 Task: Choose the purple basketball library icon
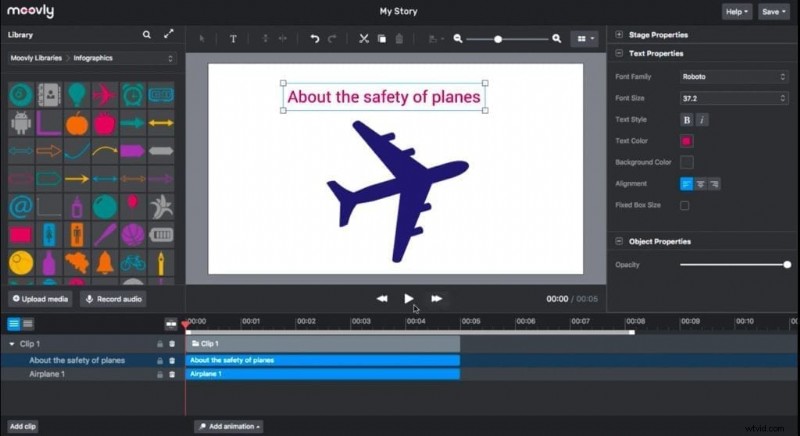coord(133,235)
